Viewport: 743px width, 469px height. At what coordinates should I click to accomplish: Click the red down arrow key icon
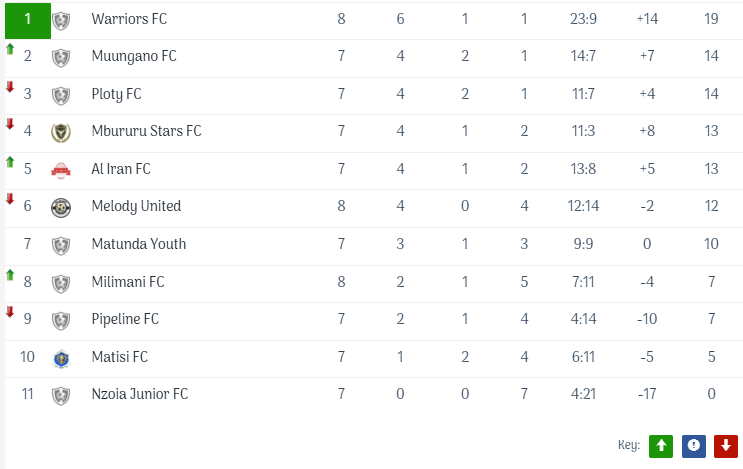click(x=725, y=446)
